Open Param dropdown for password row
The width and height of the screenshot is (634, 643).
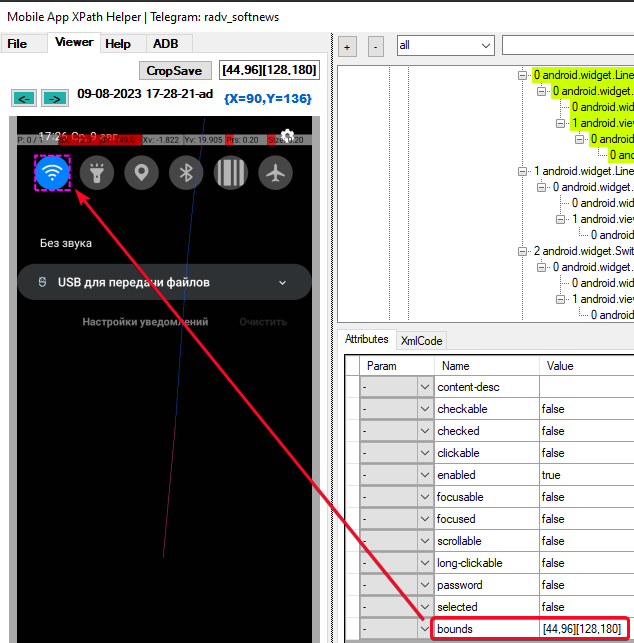425,585
